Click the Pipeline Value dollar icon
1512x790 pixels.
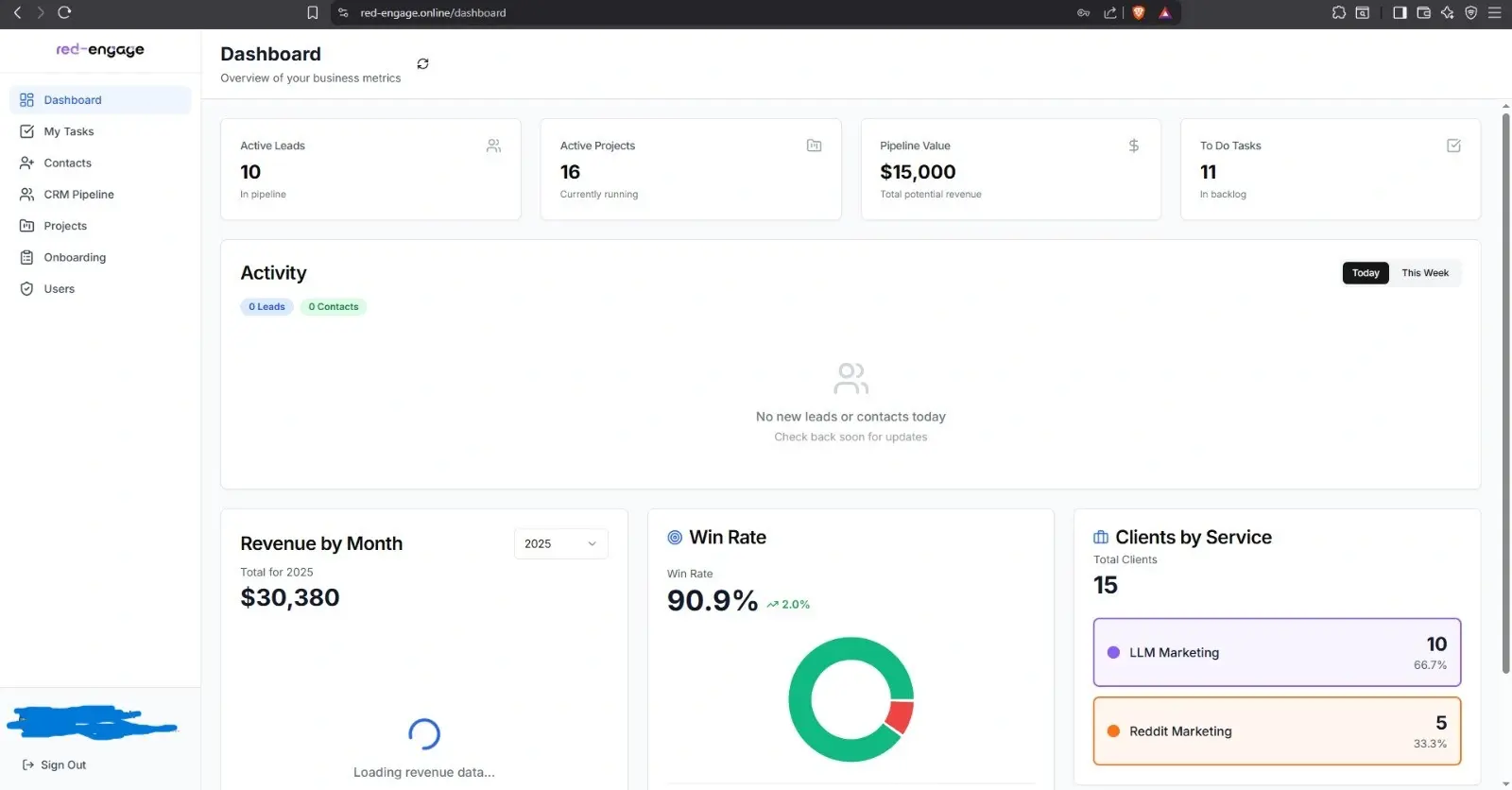(x=1133, y=146)
